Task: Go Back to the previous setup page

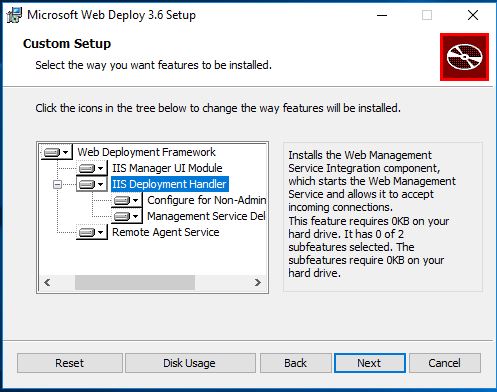Action: click(x=295, y=363)
